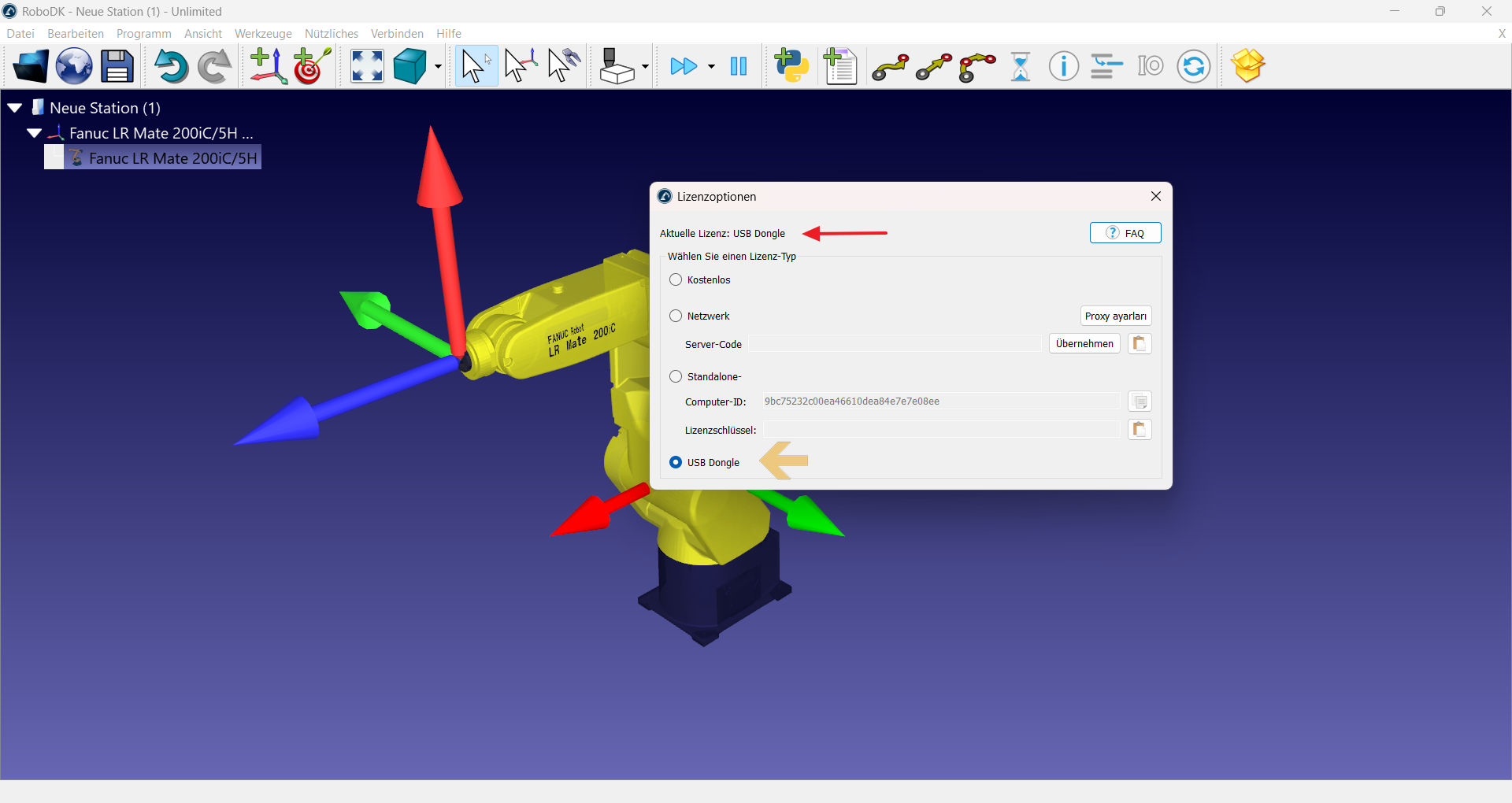The height and width of the screenshot is (803, 1512).
Task: Click the IO instruction icon
Action: [x=1151, y=66]
